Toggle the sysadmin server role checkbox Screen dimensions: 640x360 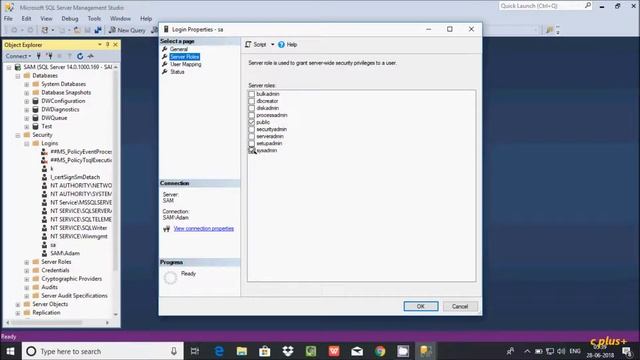pyautogui.click(x=251, y=151)
